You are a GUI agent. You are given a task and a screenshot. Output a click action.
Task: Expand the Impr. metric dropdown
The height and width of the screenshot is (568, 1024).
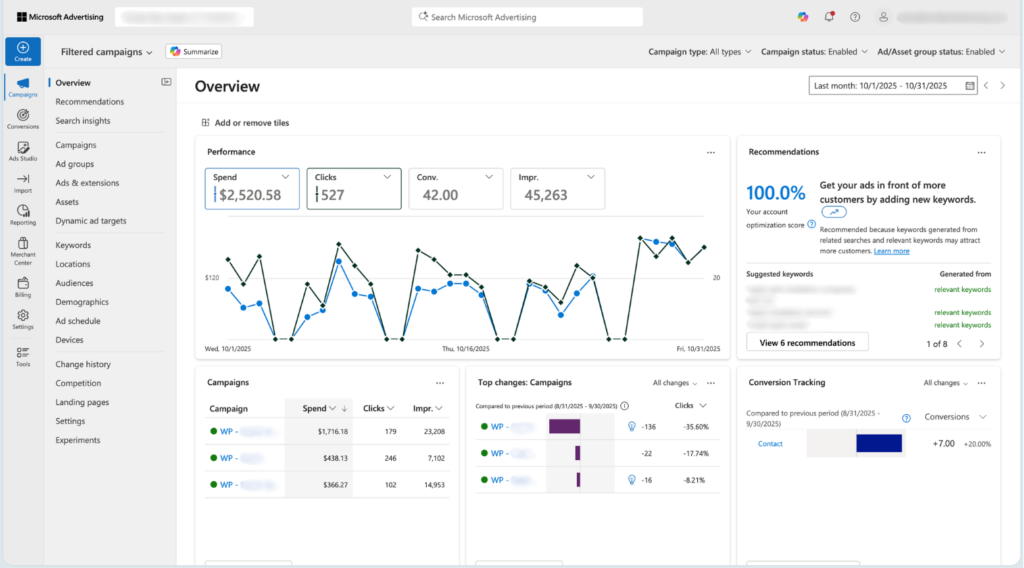(x=591, y=177)
